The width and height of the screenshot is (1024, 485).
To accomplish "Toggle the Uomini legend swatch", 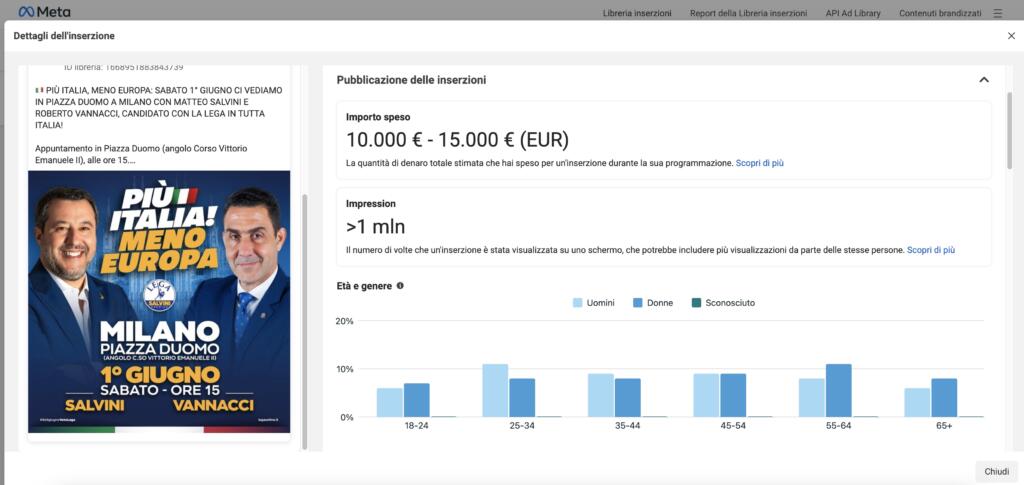I will click(x=578, y=303).
